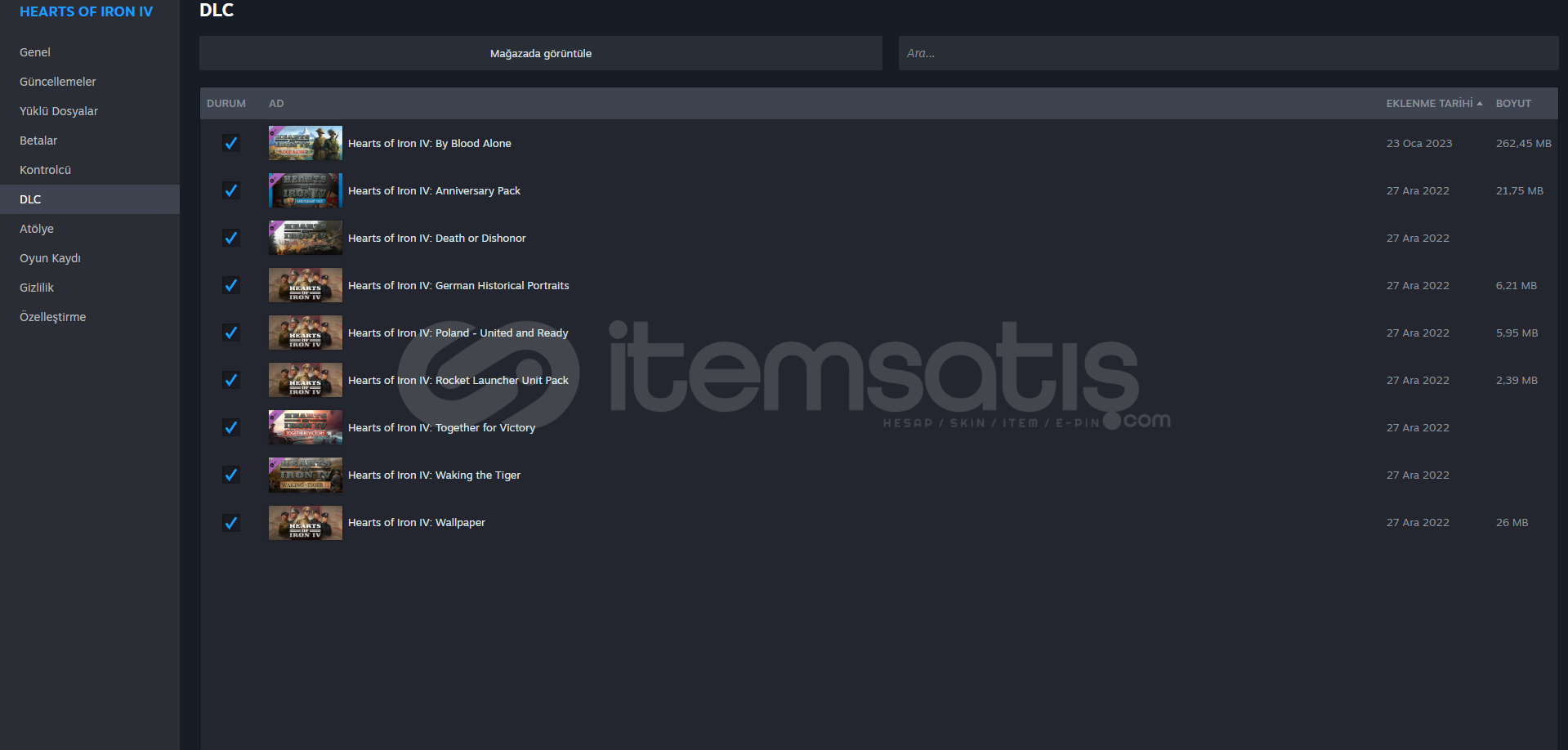The width and height of the screenshot is (1568, 750).
Task: Disable the Together for Victory checkbox
Action: 231,427
